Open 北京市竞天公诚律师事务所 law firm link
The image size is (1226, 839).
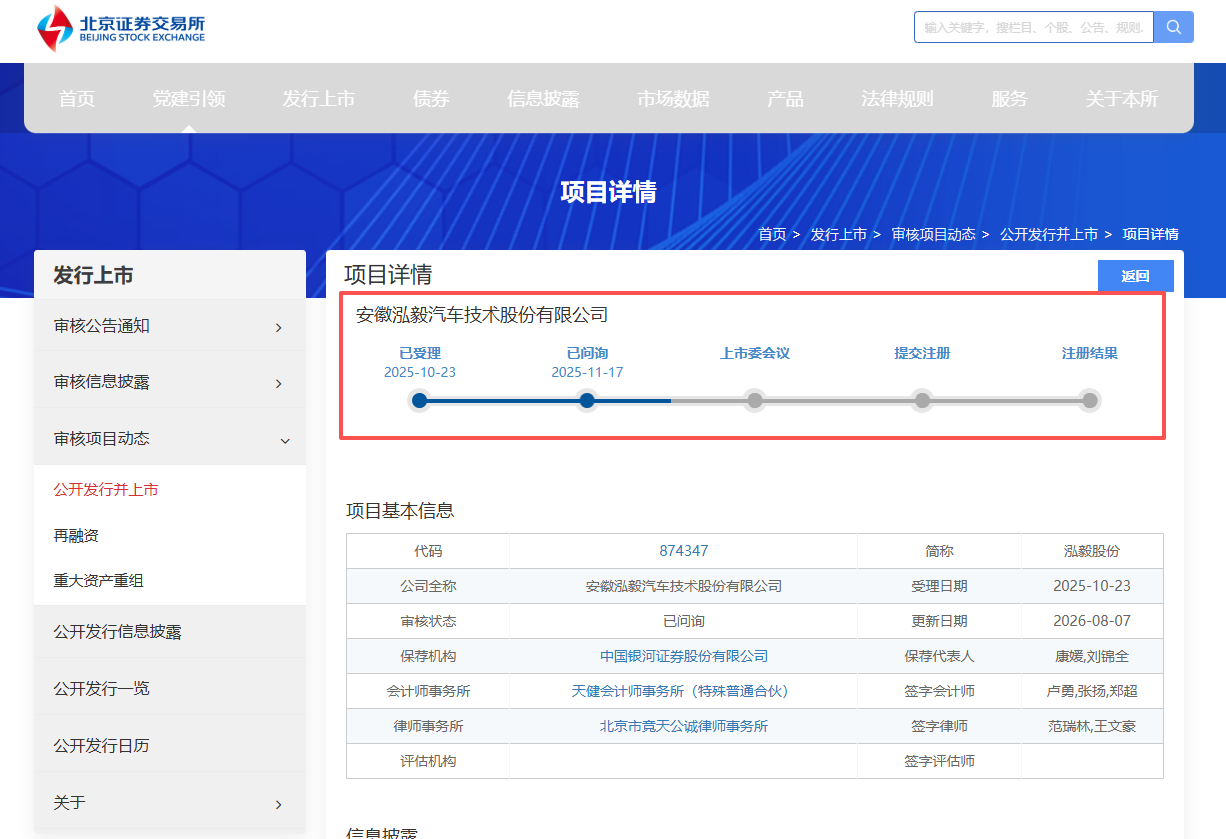(684, 726)
